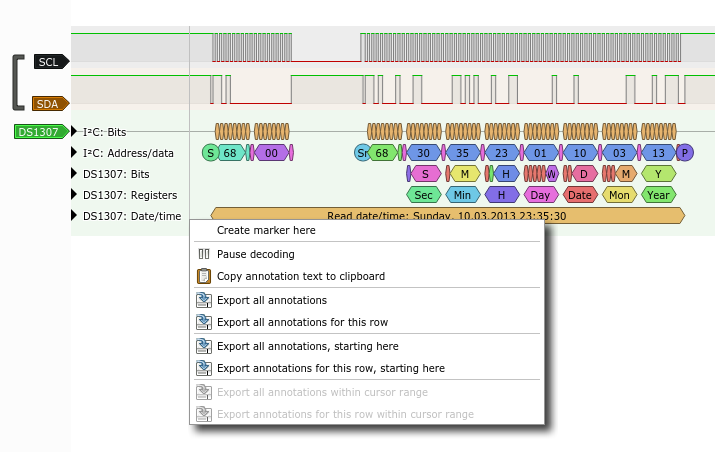Screen dimensions: 715x452
Task: Click the DS1307 decoder label
Action: point(41,132)
